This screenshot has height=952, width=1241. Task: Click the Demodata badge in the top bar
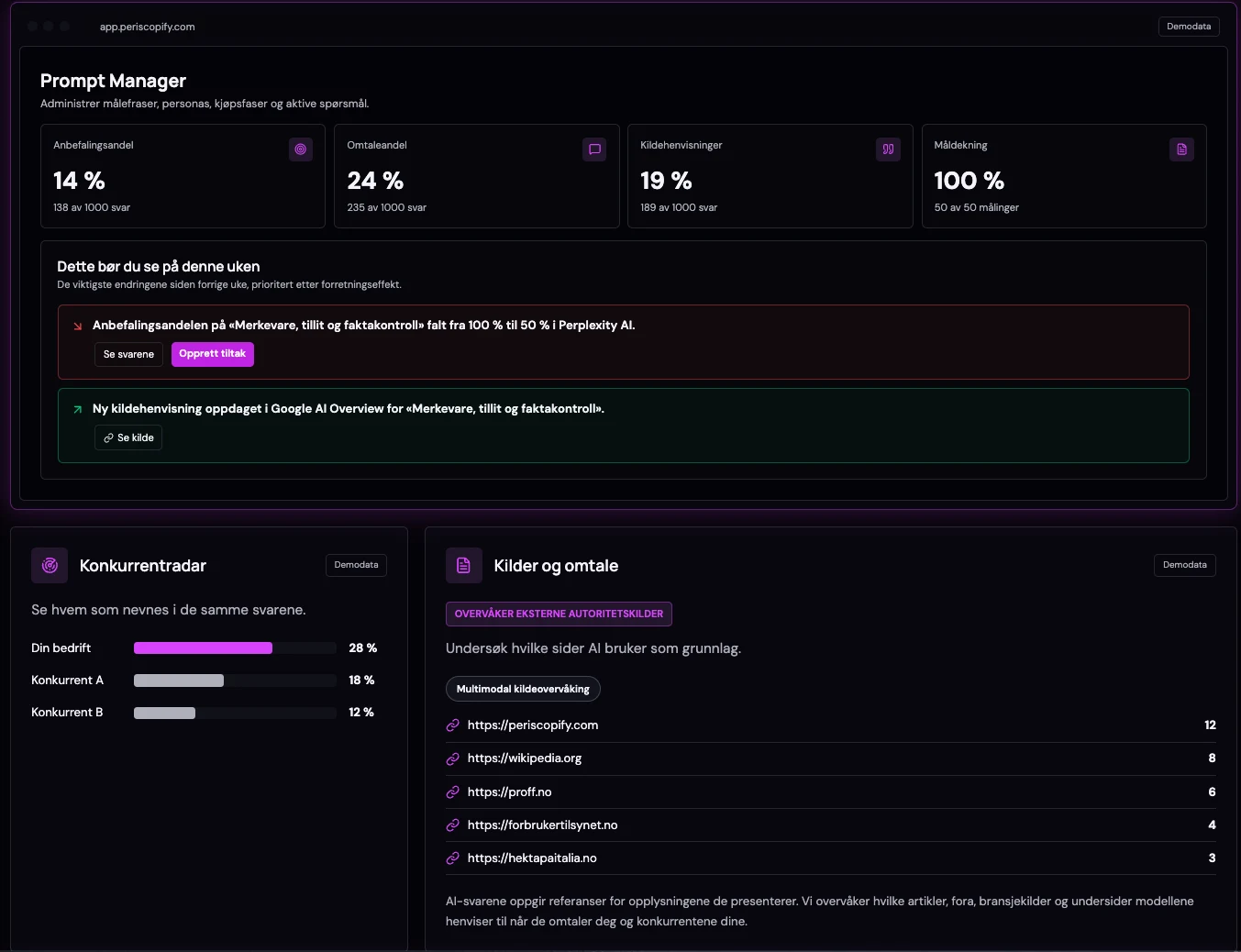click(x=1189, y=27)
